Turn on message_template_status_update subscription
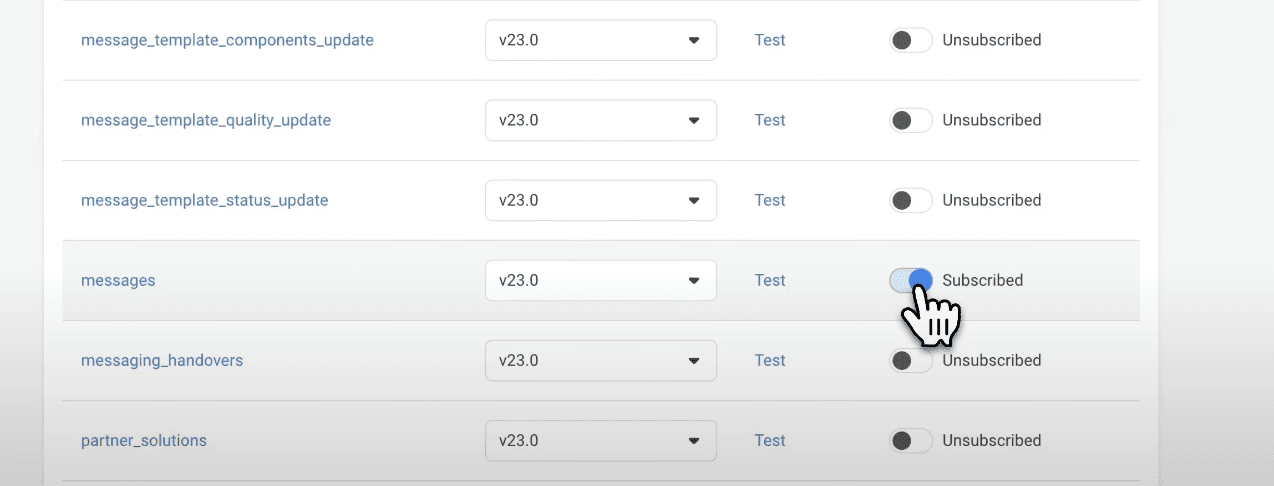Image resolution: width=1274 pixels, height=486 pixels. coord(910,200)
